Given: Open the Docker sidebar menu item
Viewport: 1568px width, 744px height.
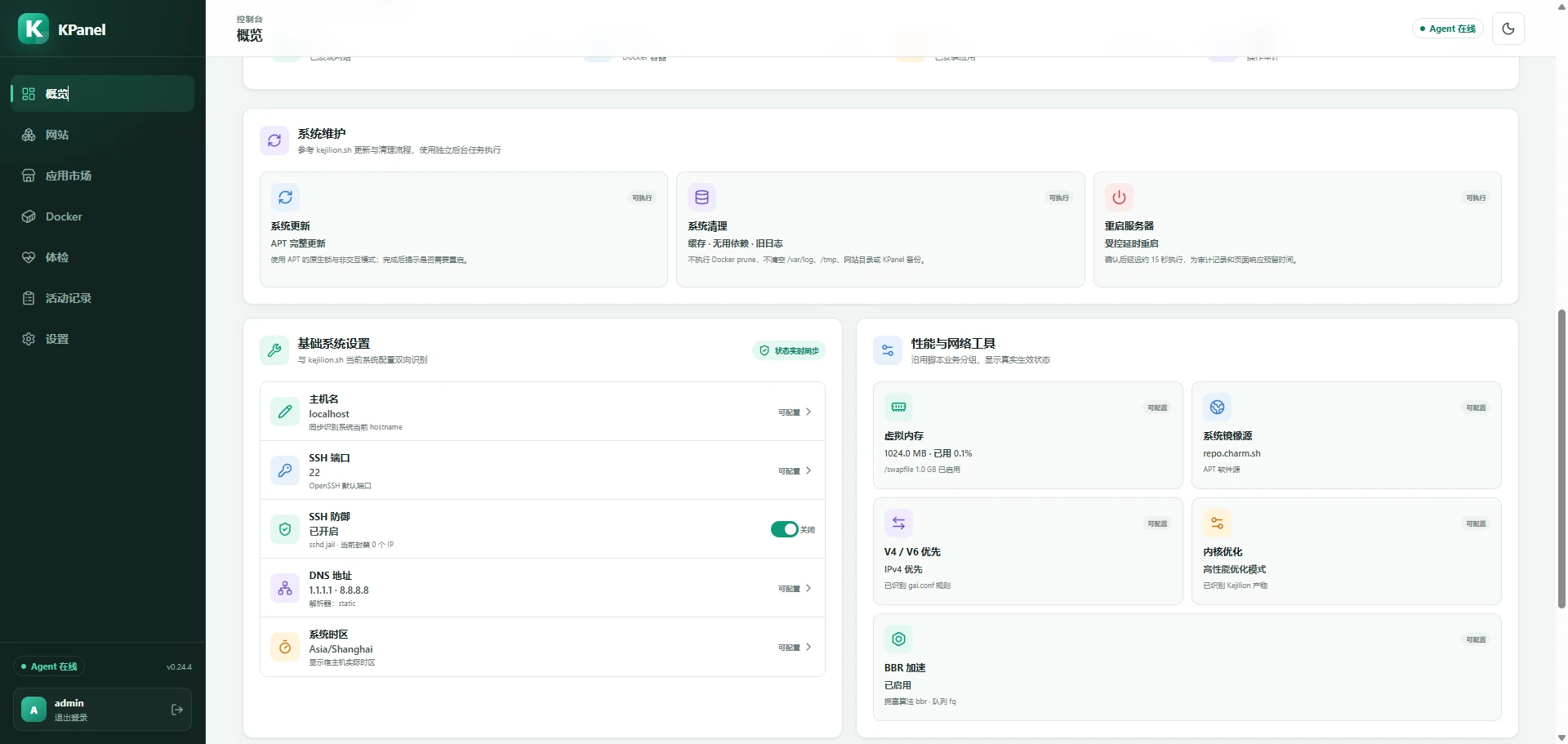Looking at the screenshot, I should 103,216.
